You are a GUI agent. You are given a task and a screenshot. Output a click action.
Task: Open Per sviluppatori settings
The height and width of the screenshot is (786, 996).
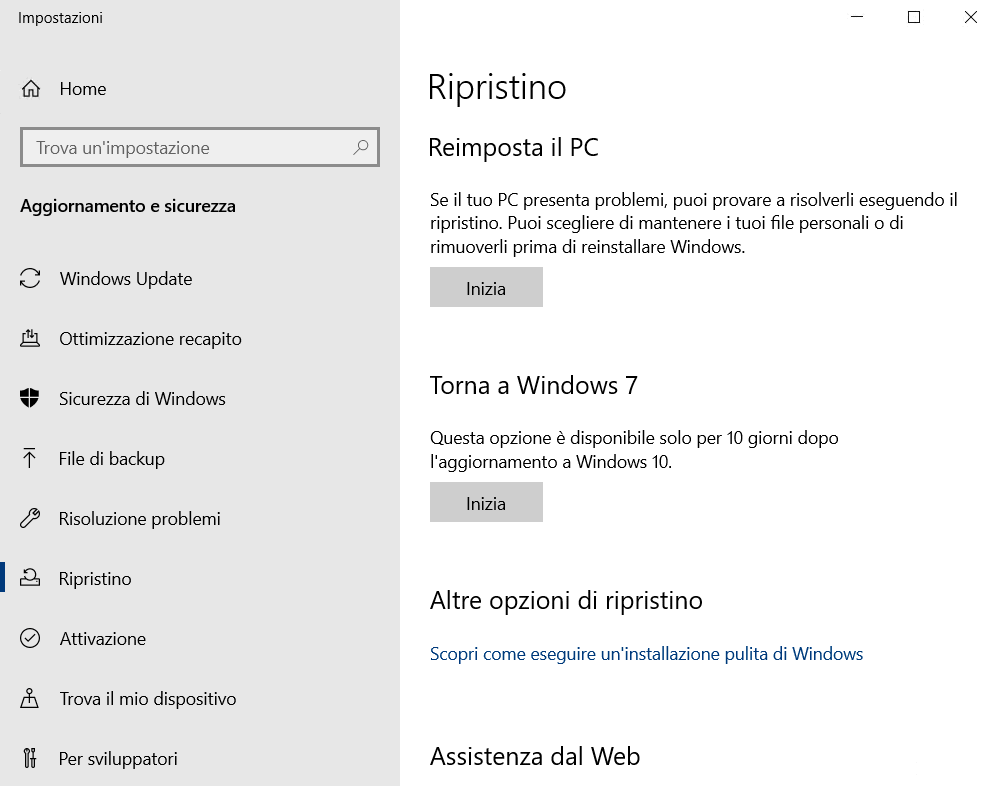pos(118,759)
